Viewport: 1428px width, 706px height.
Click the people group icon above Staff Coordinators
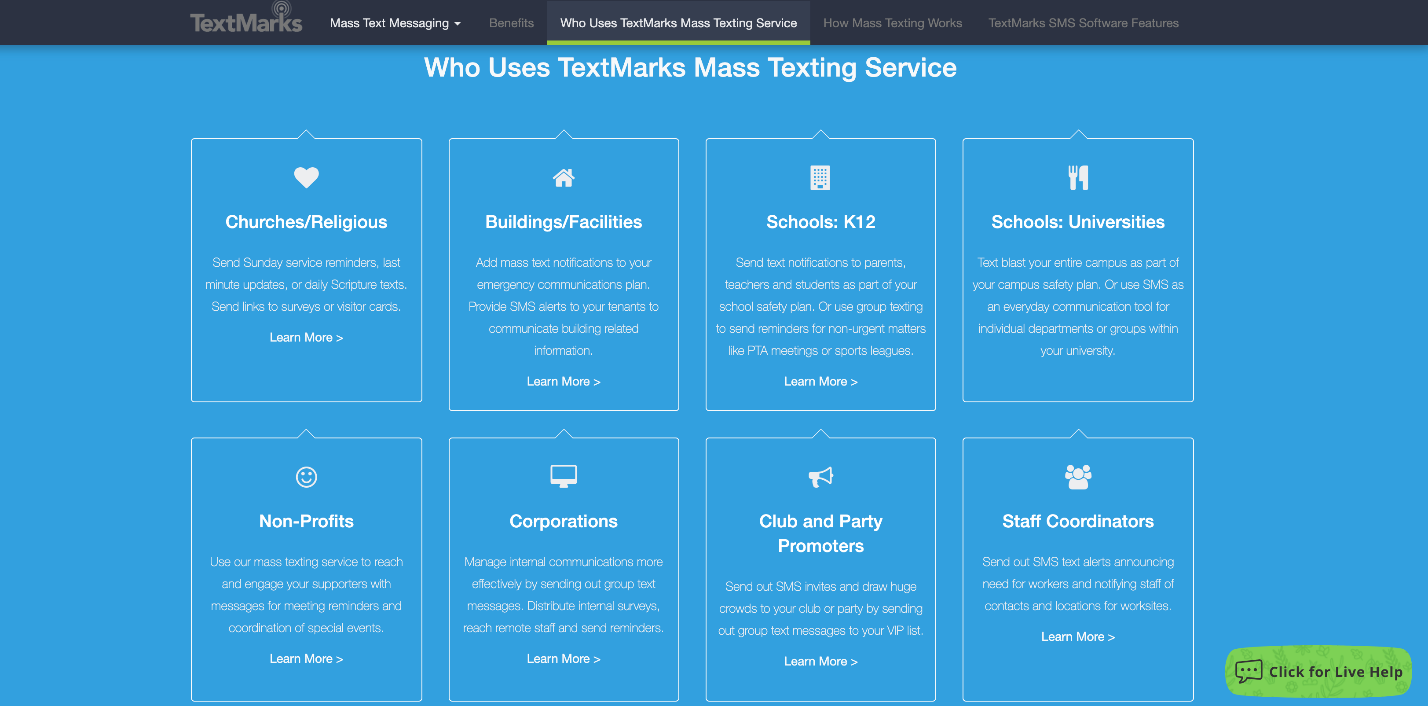[1078, 477]
